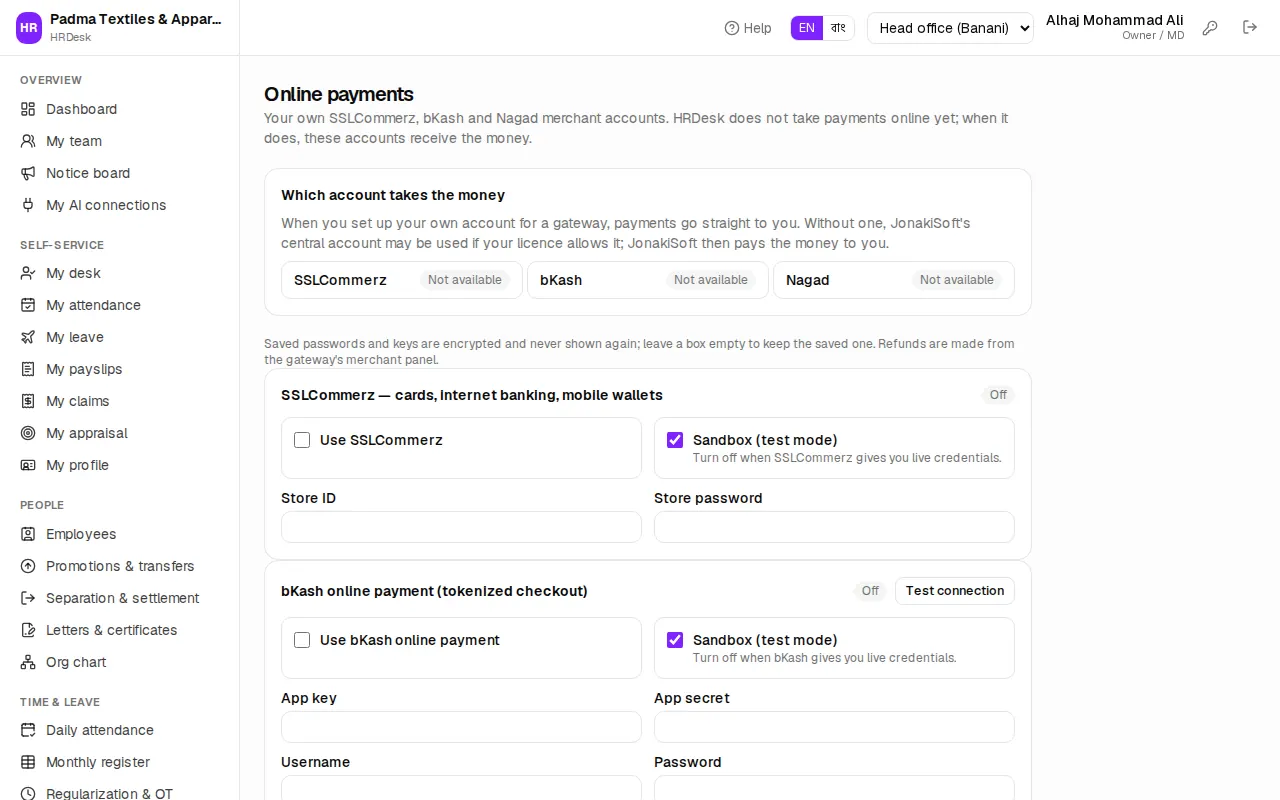
Task: Click the My payslips document icon
Action: click(x=28, y=369)
